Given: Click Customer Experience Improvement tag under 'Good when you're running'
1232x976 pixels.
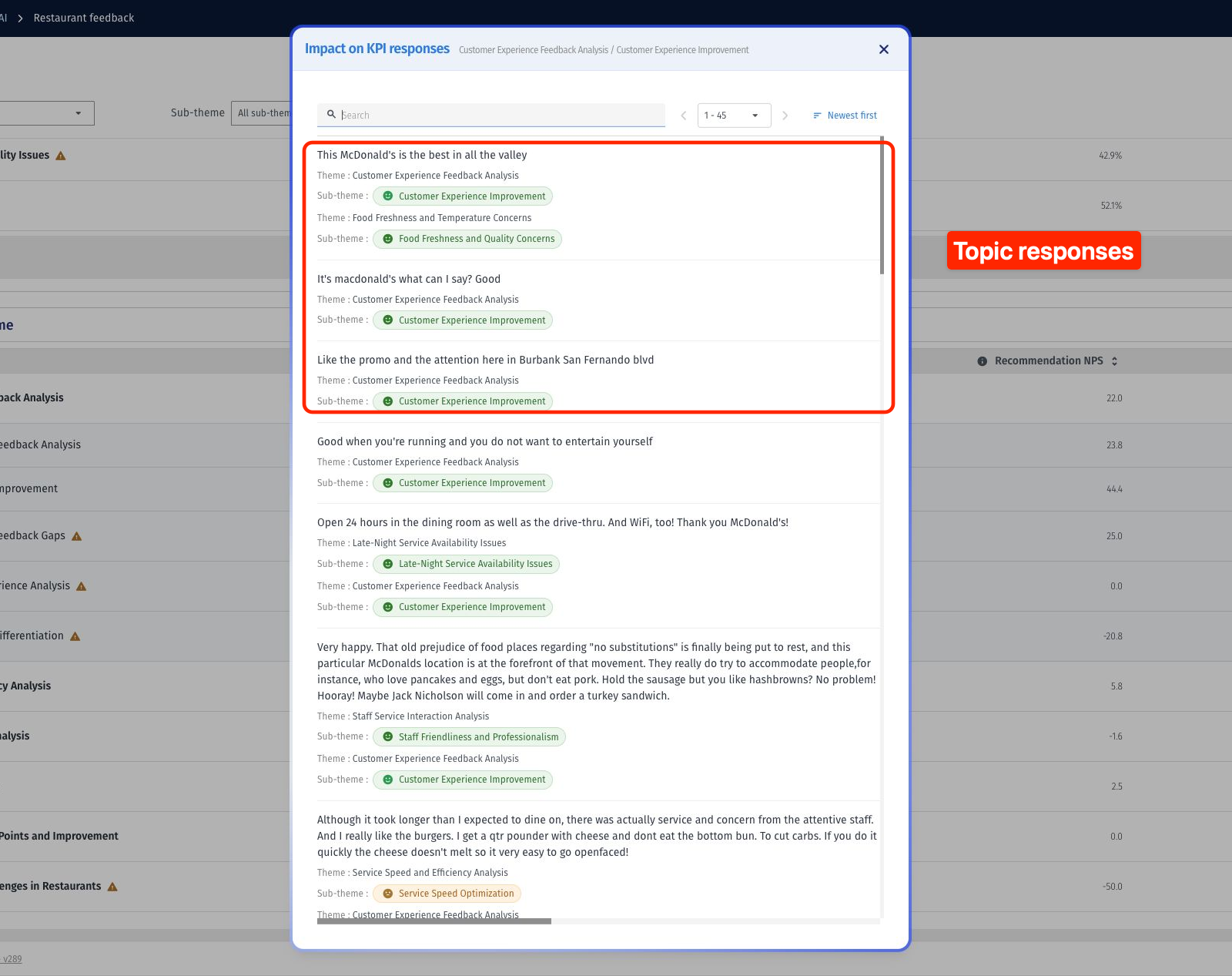Looking at the screenshot, I should 463,483.
